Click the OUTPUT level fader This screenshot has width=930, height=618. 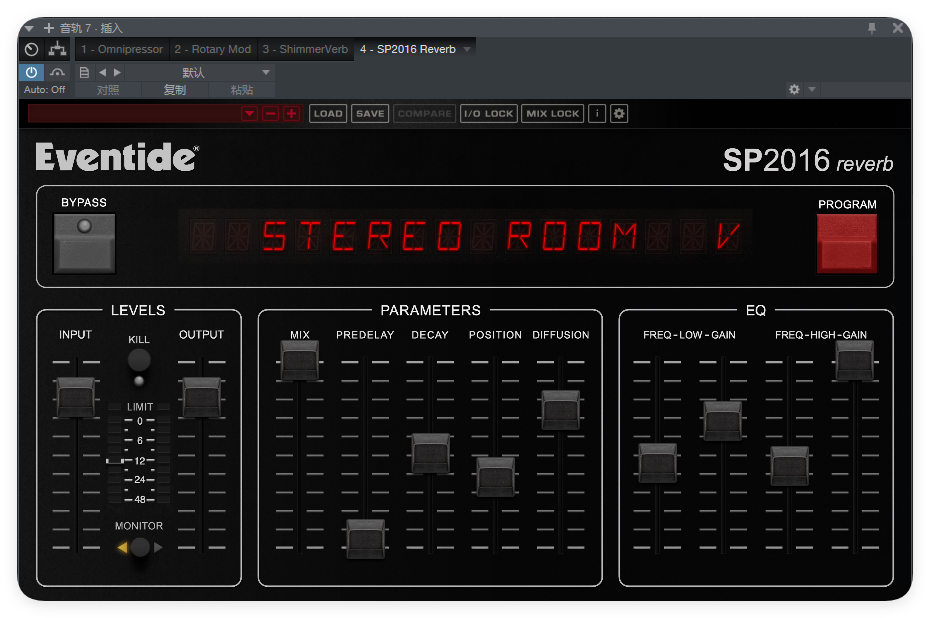202,397
